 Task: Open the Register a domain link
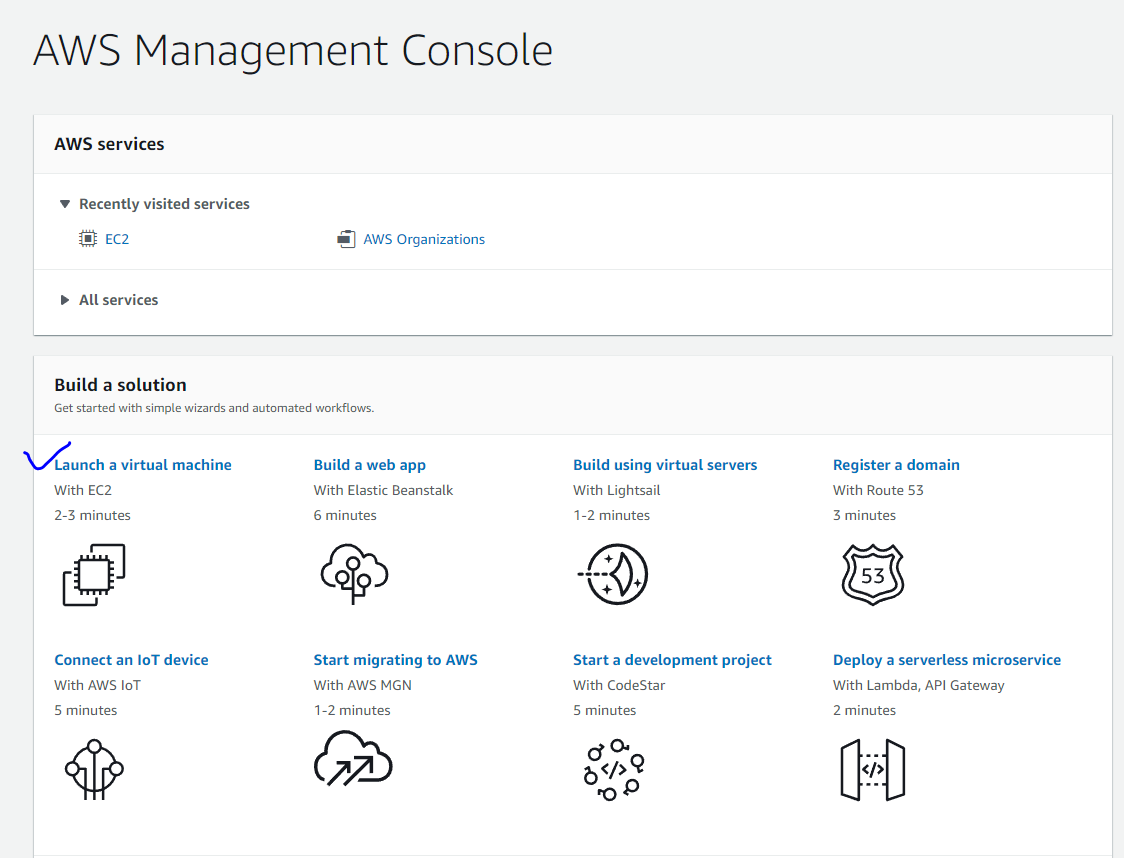pyautogui.click(x=896, y=464)
